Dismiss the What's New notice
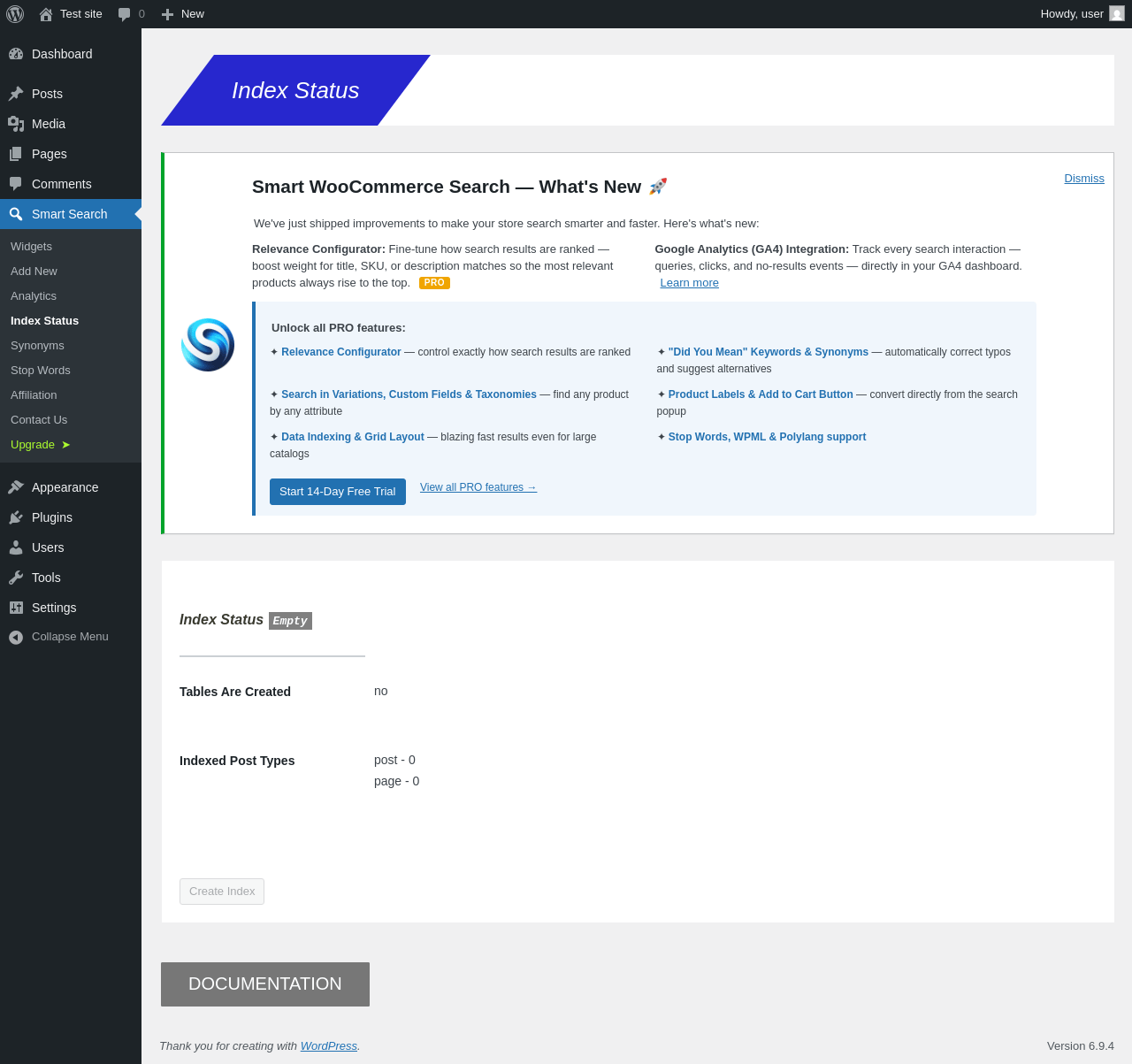The image size is (1132, 1064). coord(1084,178)
